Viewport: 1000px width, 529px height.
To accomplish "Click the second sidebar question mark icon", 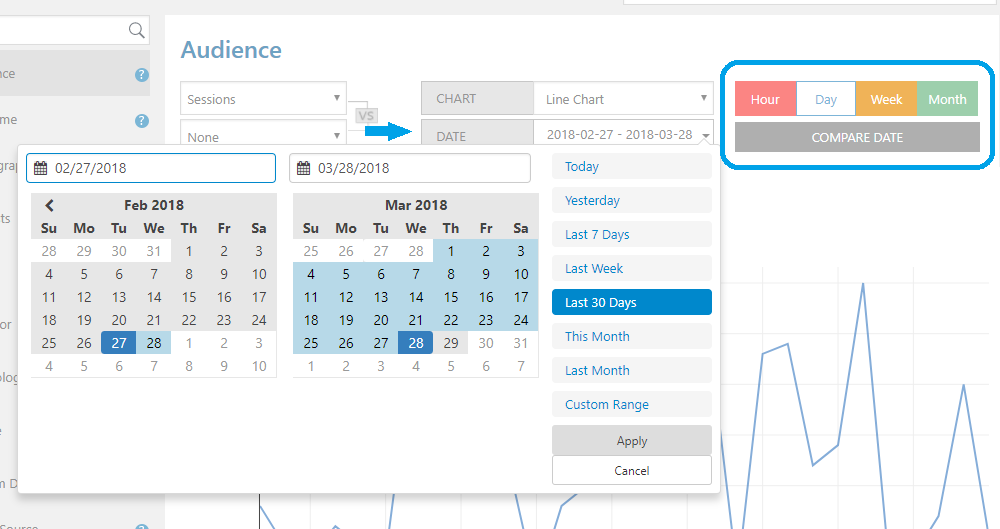I will (x=142, y=121).
